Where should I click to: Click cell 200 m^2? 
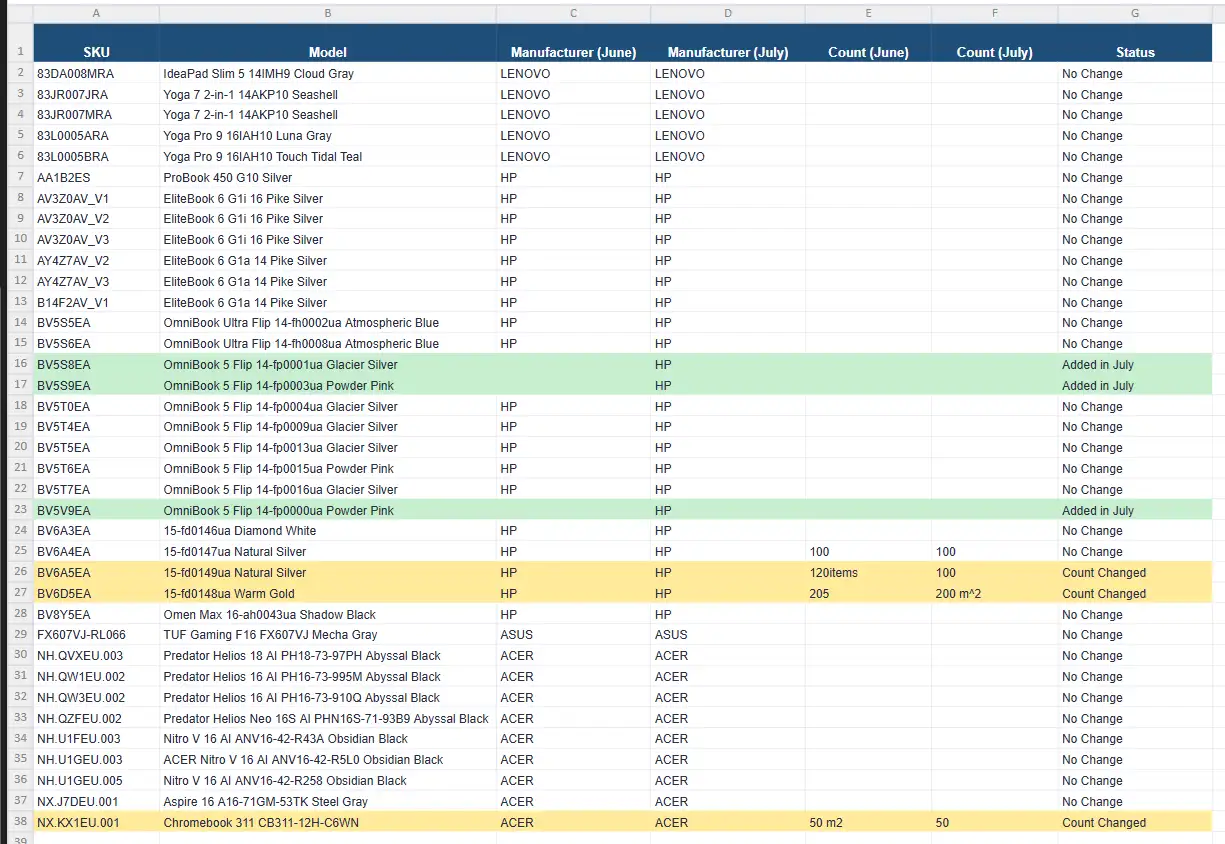[x=995, y=594]
